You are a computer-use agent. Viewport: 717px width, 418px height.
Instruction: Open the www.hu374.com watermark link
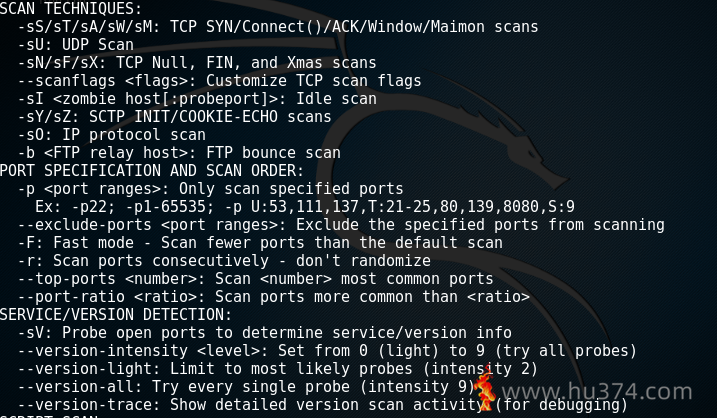[x=597, y=392]
